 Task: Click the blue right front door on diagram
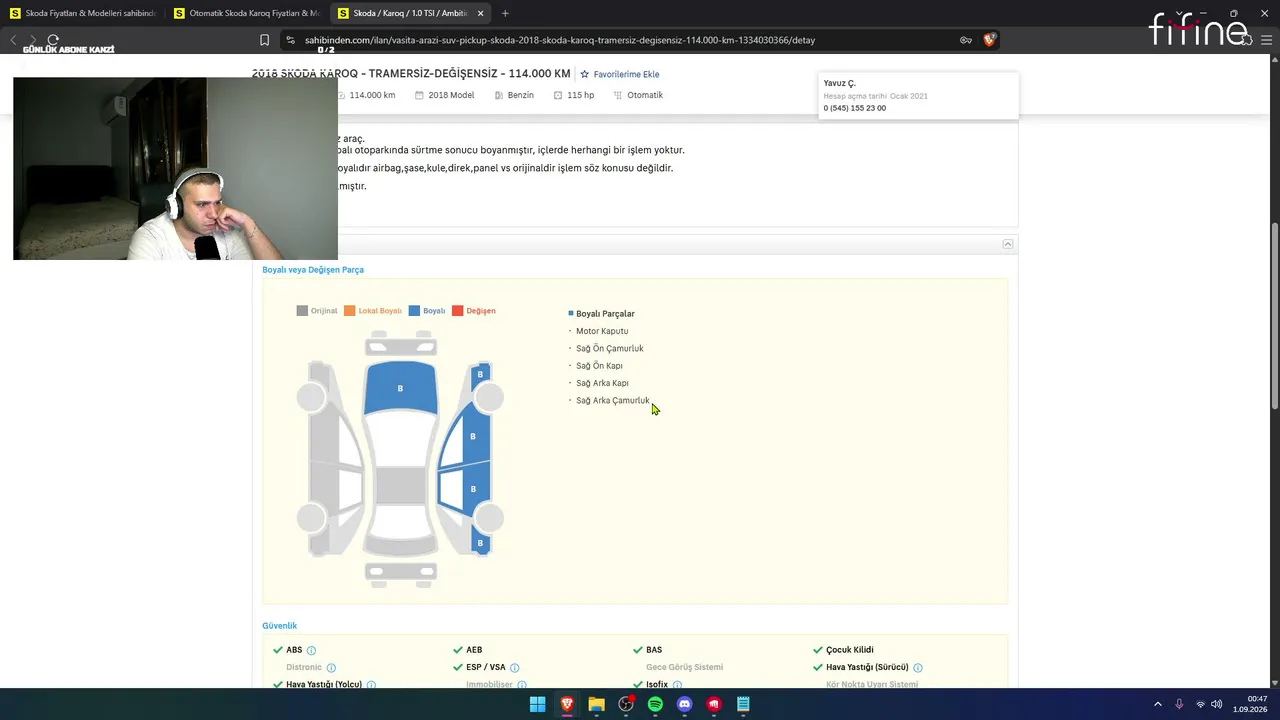click(473, 436)
